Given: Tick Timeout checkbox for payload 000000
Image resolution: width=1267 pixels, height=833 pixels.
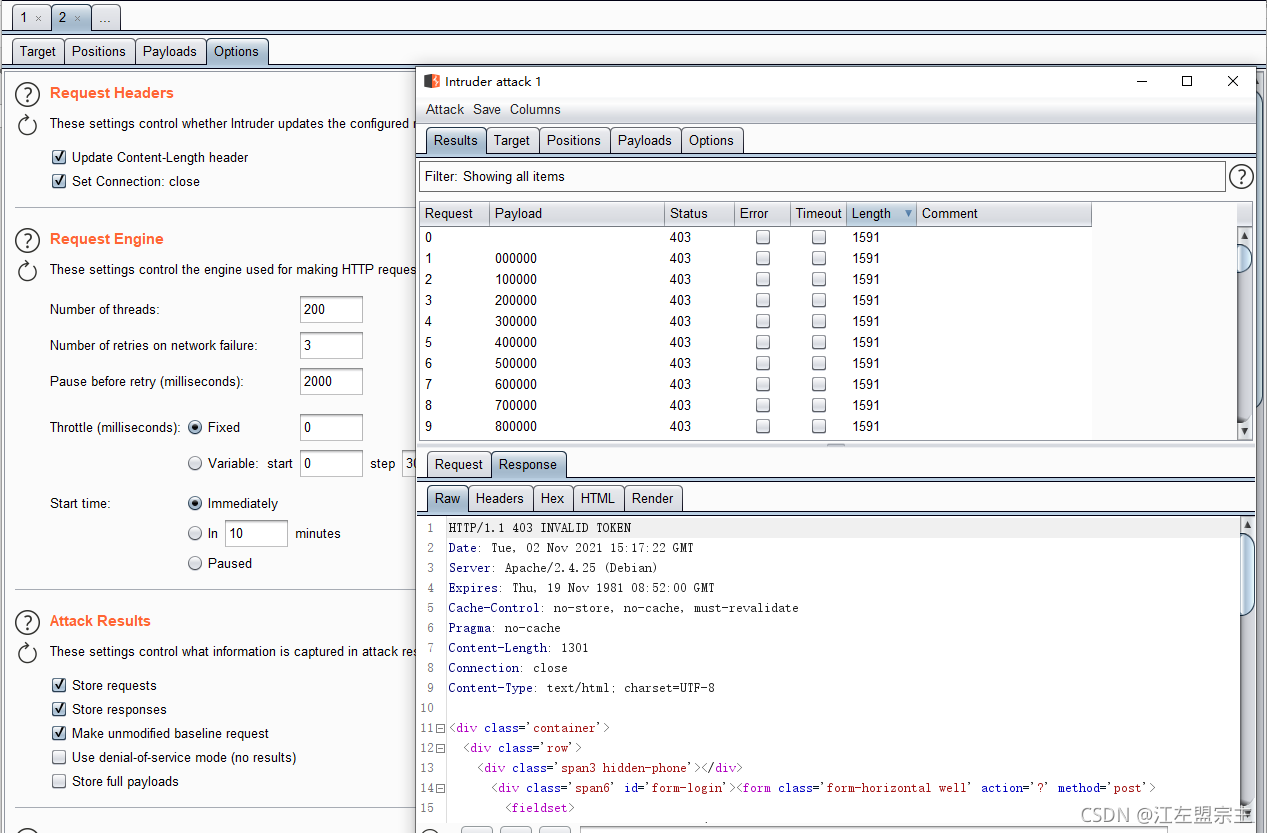Looking at the screenshot, I should point(819,258).
